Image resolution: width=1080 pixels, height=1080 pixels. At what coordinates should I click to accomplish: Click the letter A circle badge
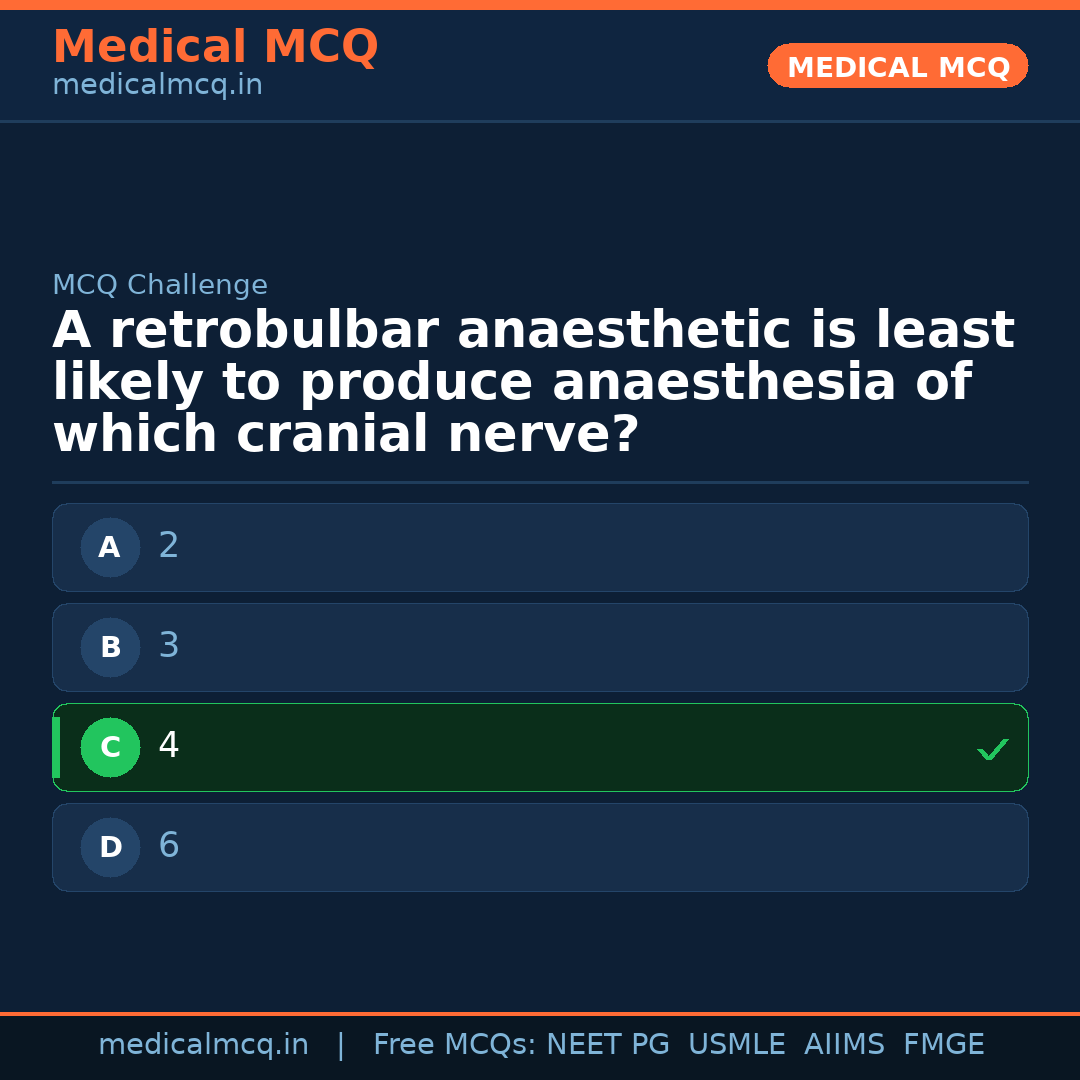click(x=110, y=548)
